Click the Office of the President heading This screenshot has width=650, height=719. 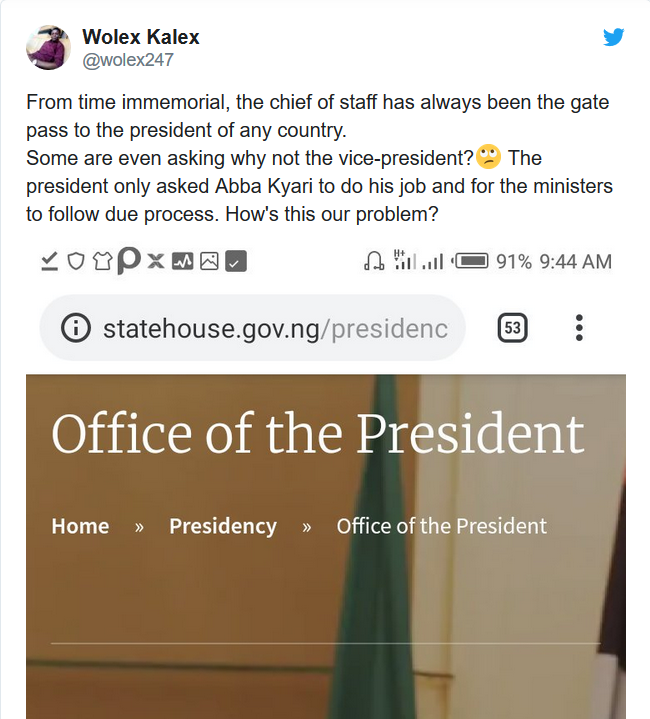point(317,434)
